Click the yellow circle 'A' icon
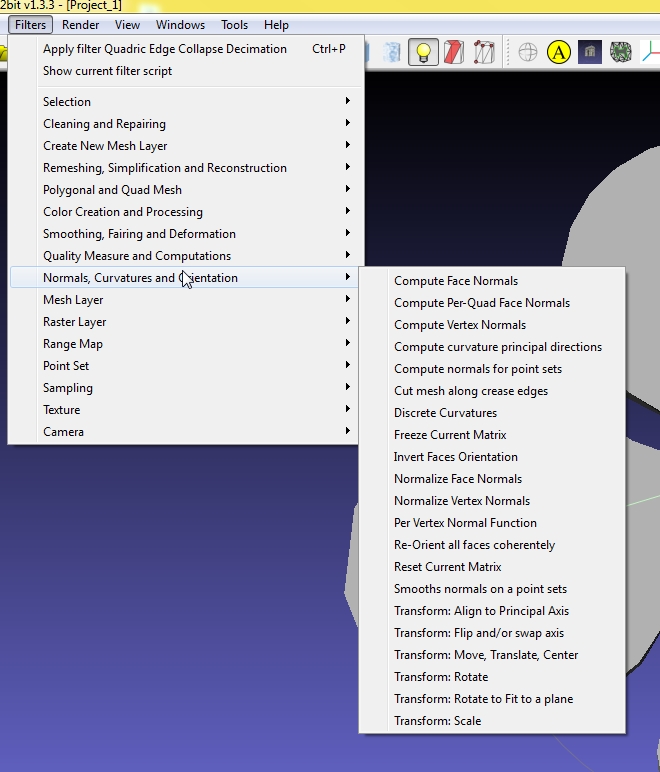 point(559,52)
